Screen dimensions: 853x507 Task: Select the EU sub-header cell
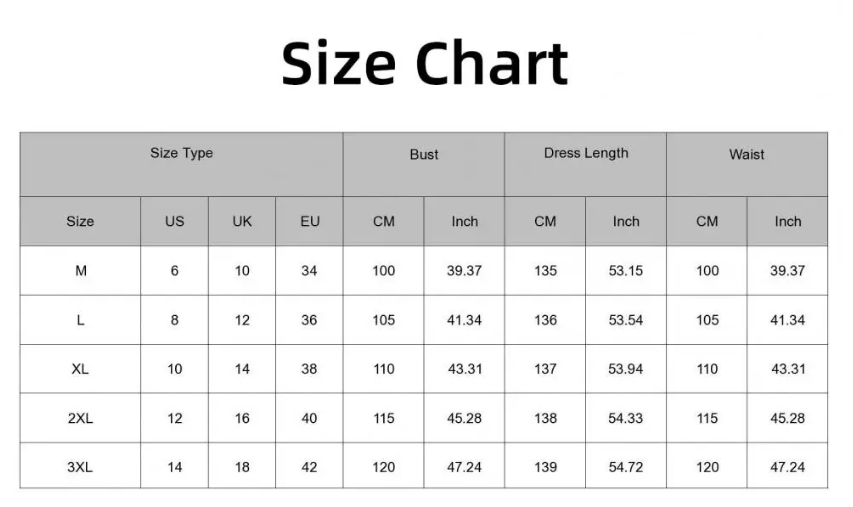(x=310, y=222)
